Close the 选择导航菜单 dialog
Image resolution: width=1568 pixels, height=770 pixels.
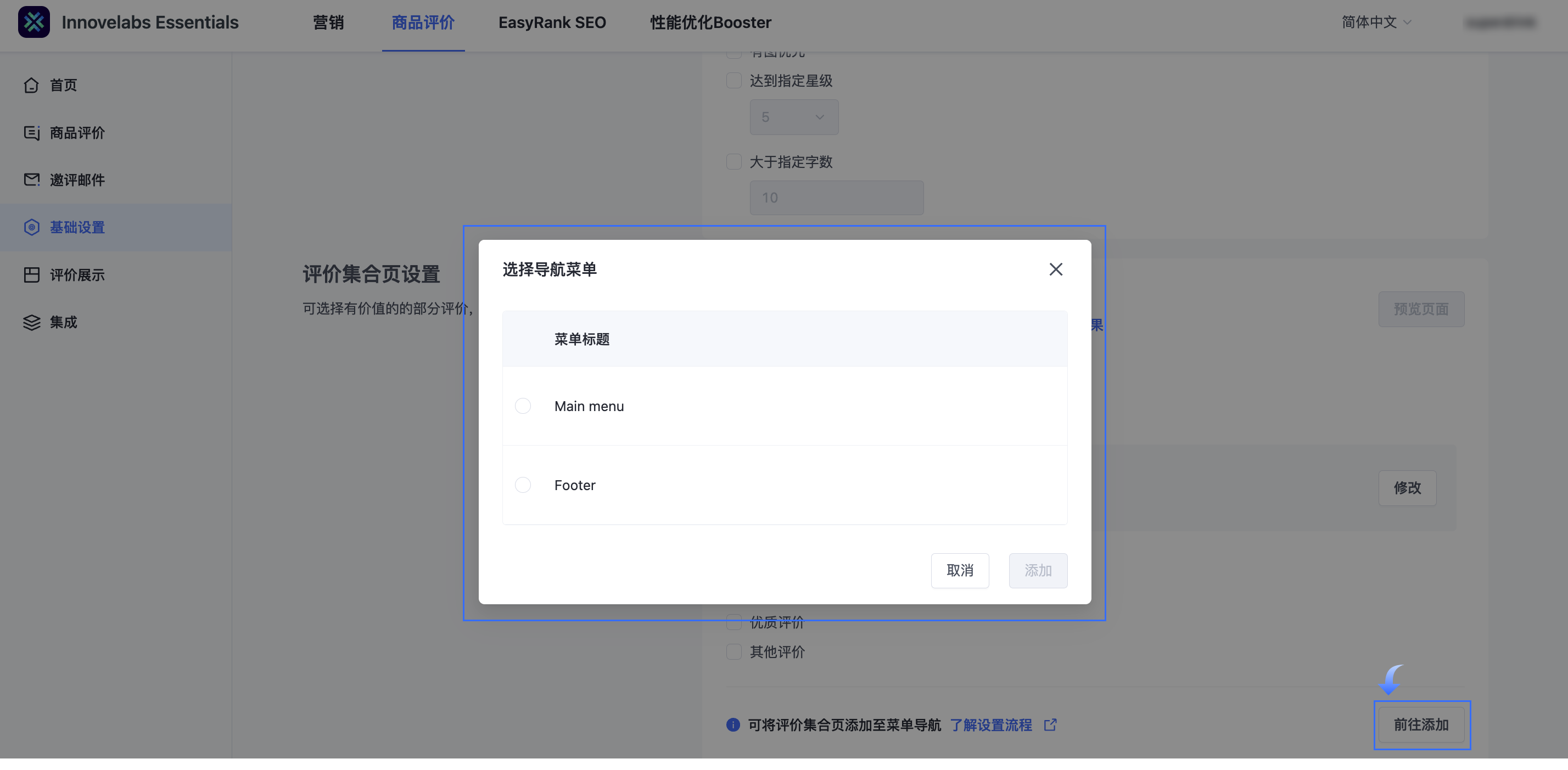click(x=1055, y=269)
